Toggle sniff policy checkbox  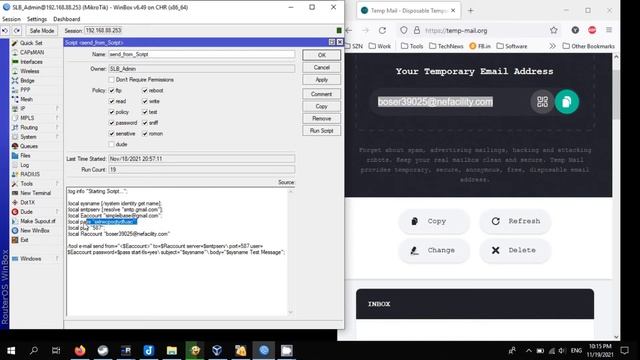click(145, 122)
